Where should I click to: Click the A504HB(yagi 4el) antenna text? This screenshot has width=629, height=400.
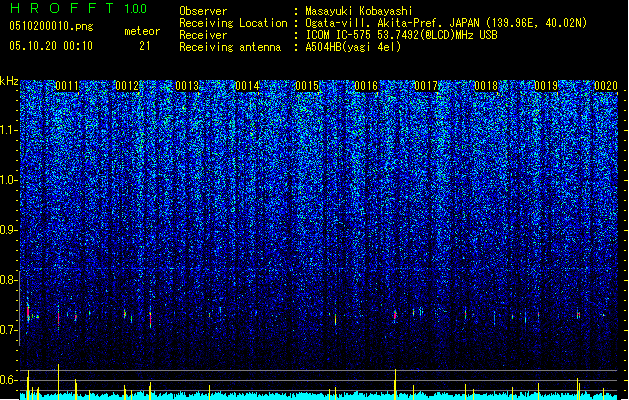point(353,47)
